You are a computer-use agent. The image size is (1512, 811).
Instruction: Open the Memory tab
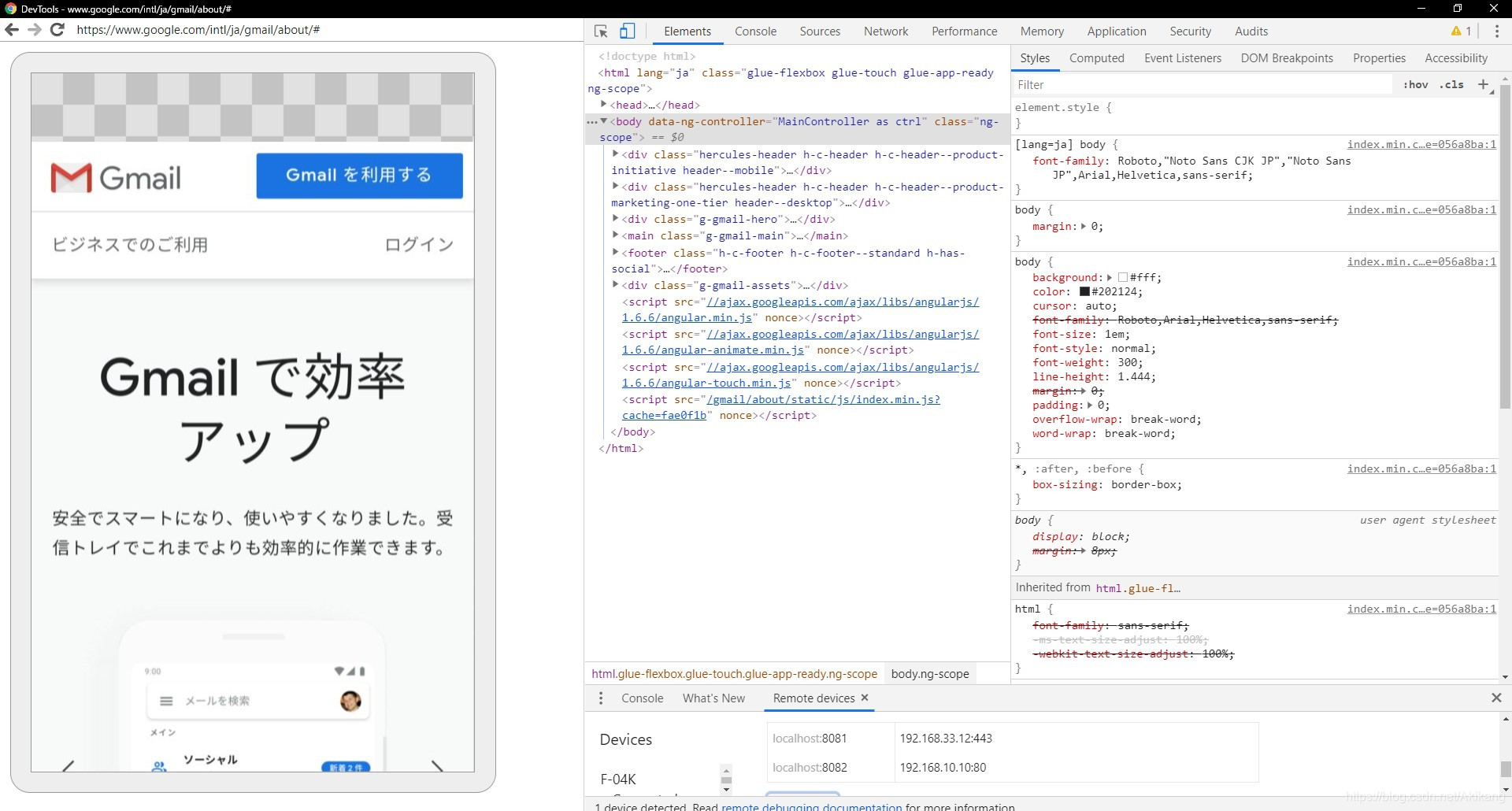pyautogui.click(x=1042, y=31)
